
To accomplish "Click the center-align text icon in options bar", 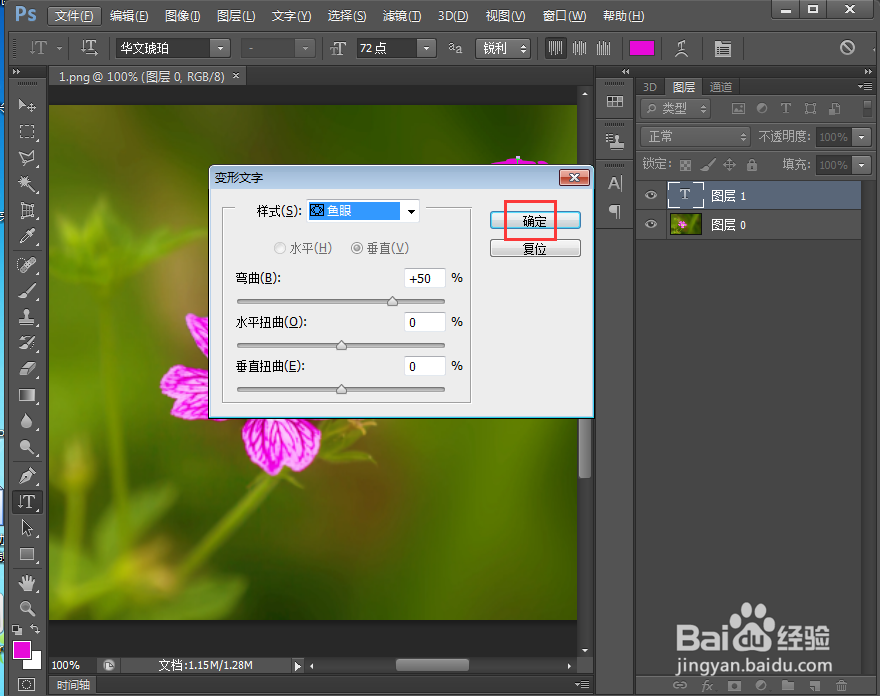I will [580, 47].
